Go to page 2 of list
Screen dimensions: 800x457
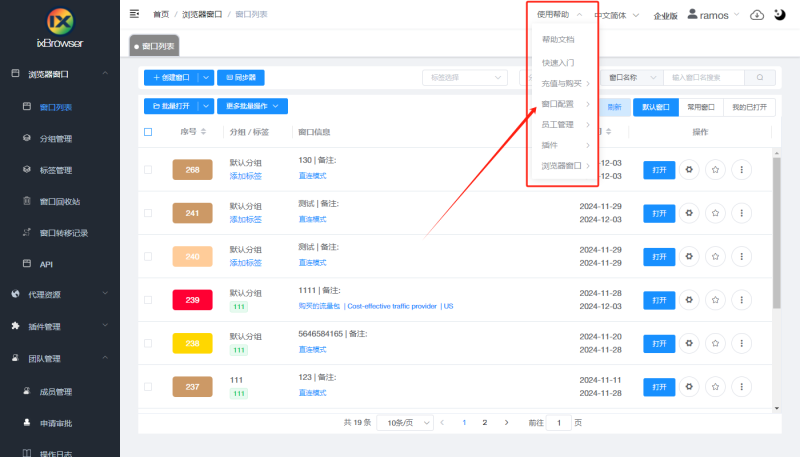pyautogui.click(x=485, y=422)
